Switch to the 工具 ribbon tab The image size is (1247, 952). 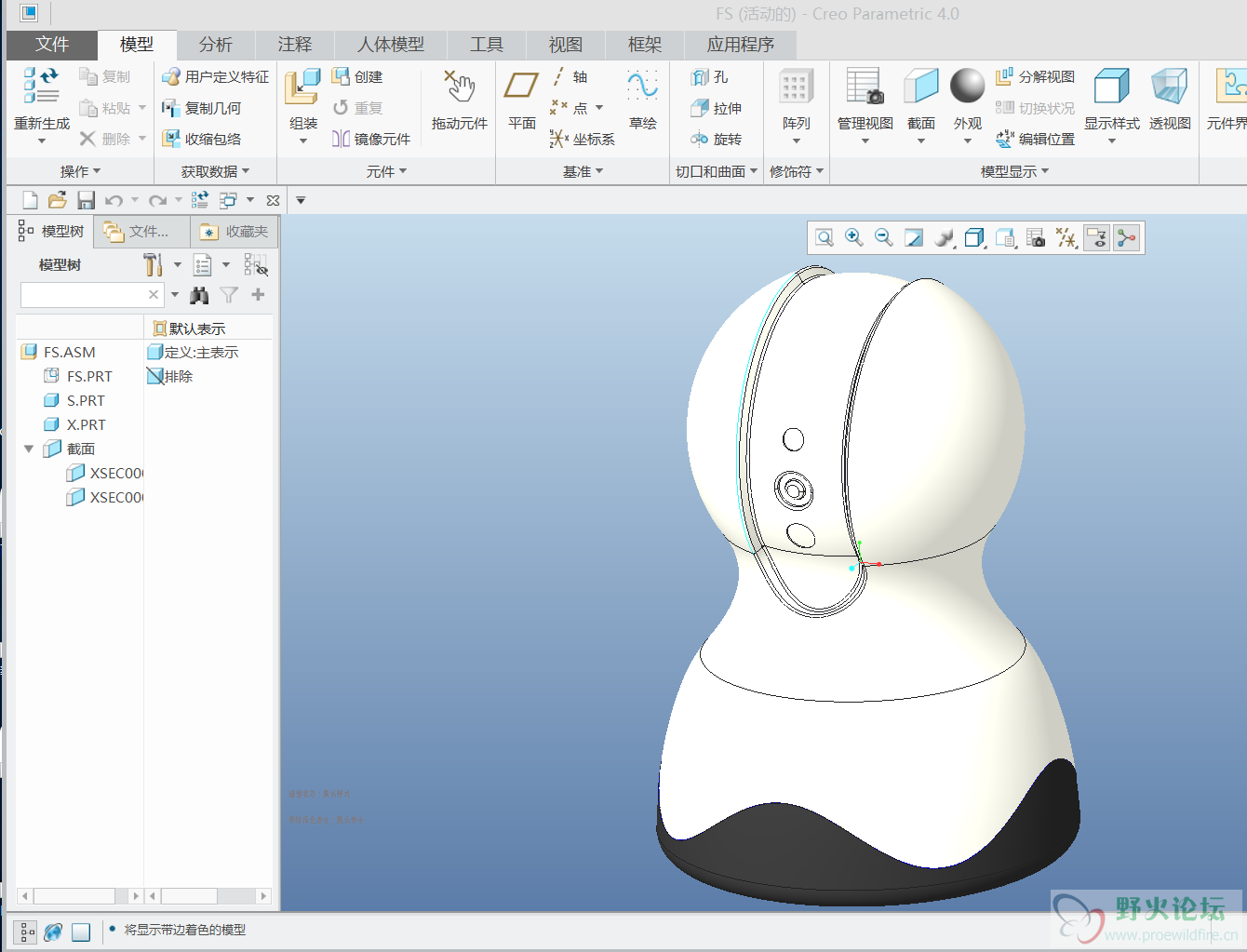486,44
